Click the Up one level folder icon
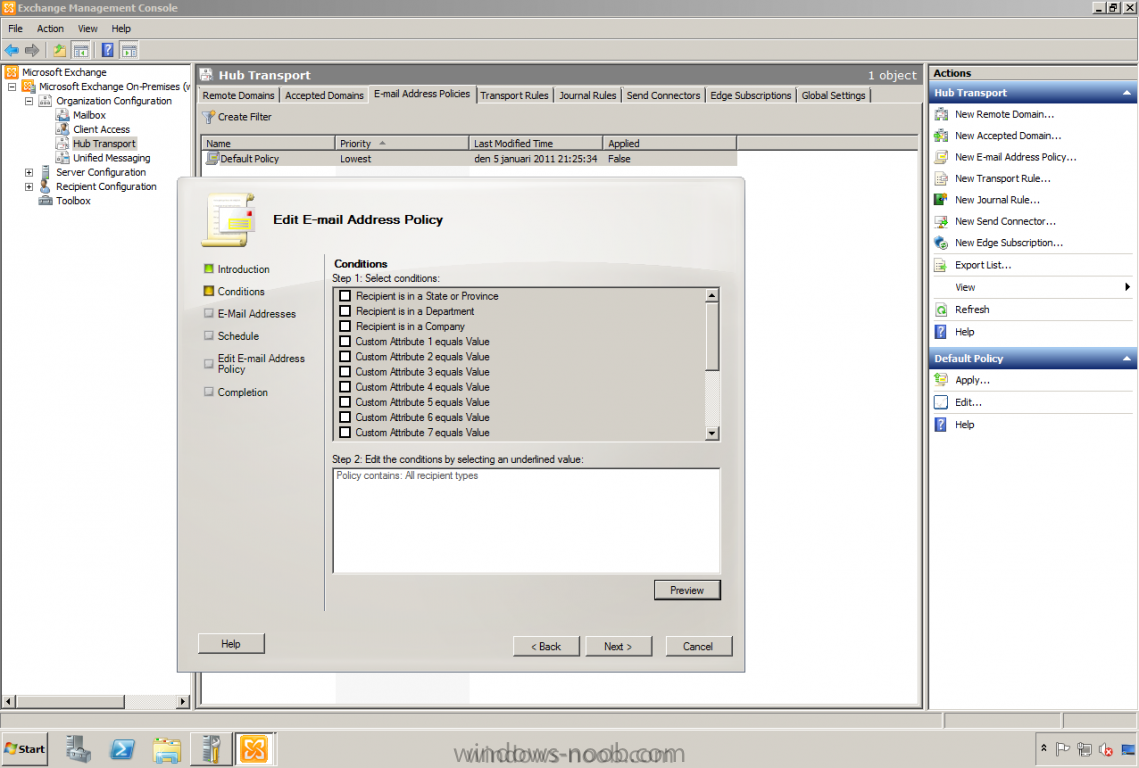This screenshot has width=1139, height=768. (x=60, y=50)
